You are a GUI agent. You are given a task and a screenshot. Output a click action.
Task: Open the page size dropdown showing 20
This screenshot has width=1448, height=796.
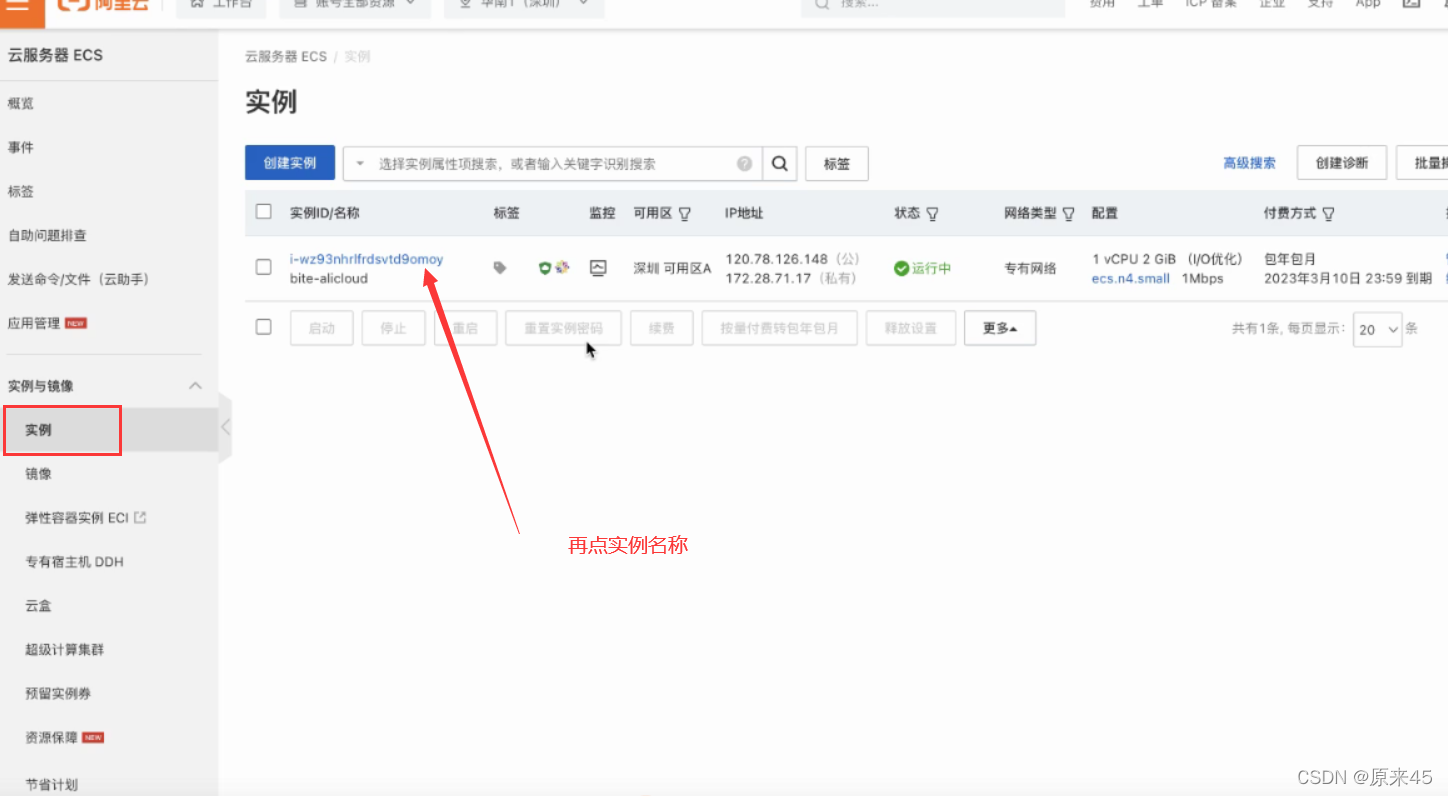click(x=1378, y=329)
